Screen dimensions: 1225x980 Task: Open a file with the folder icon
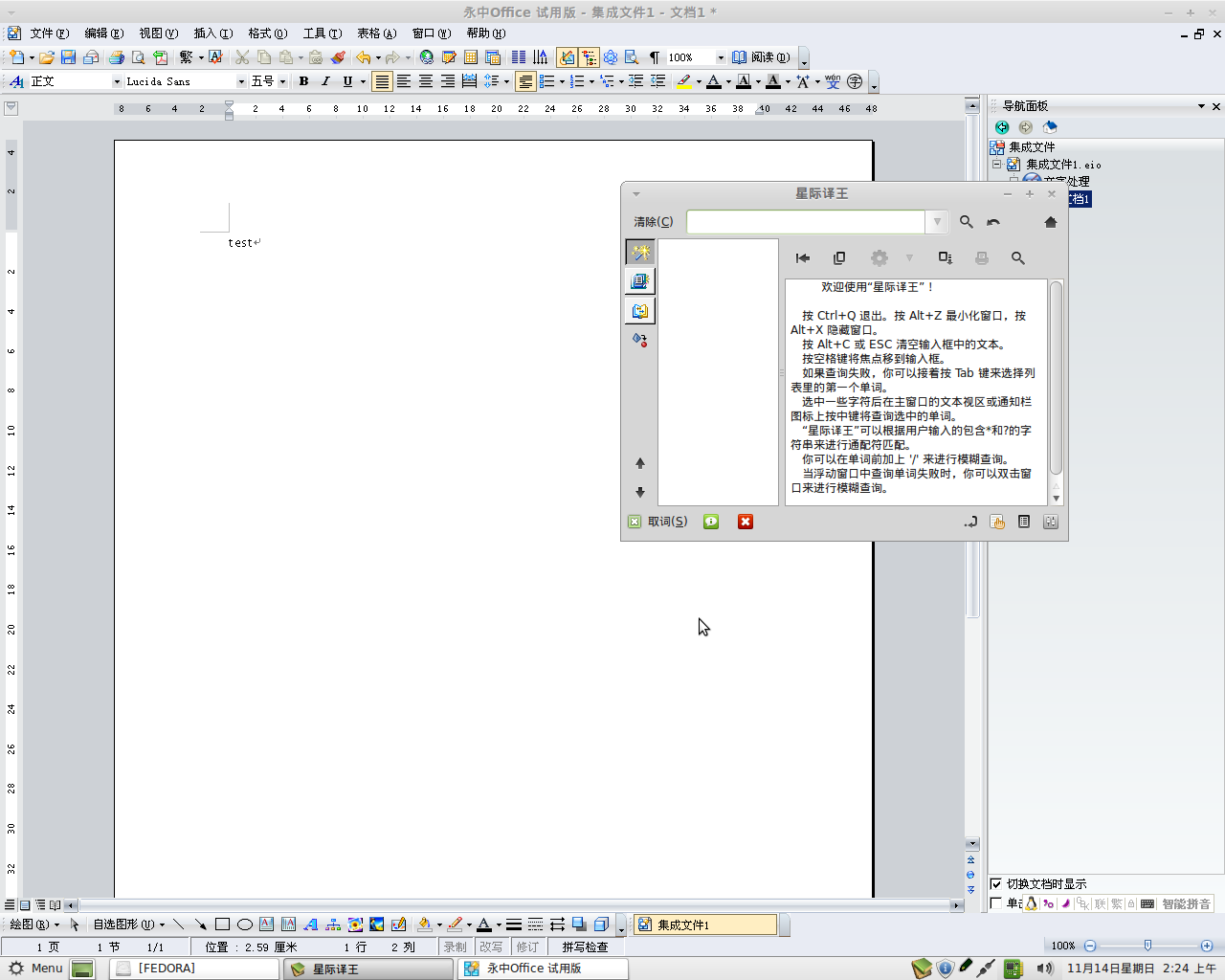click(46, 57)
